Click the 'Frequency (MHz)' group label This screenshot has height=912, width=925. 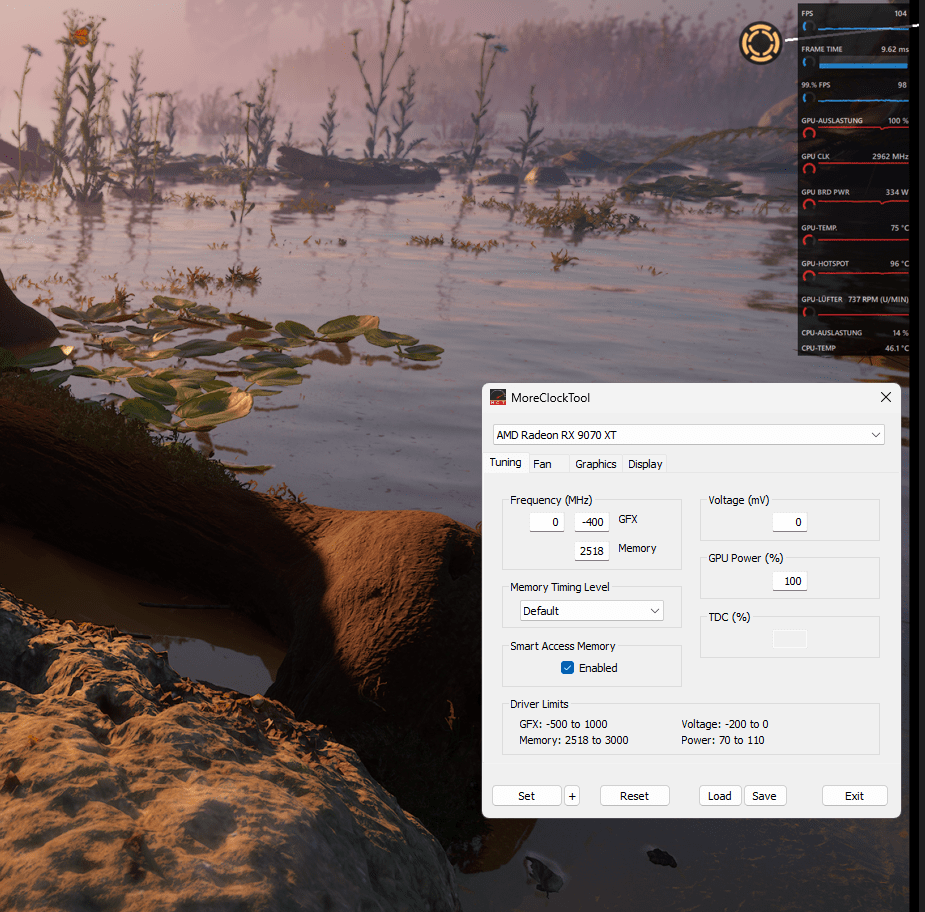point(551,500)
